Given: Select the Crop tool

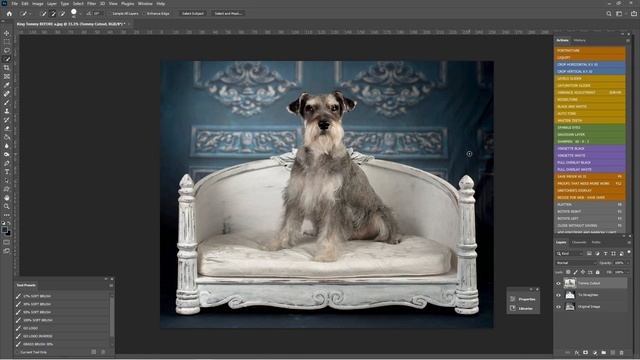Looking at the screenshot, I should coord(7,68).
